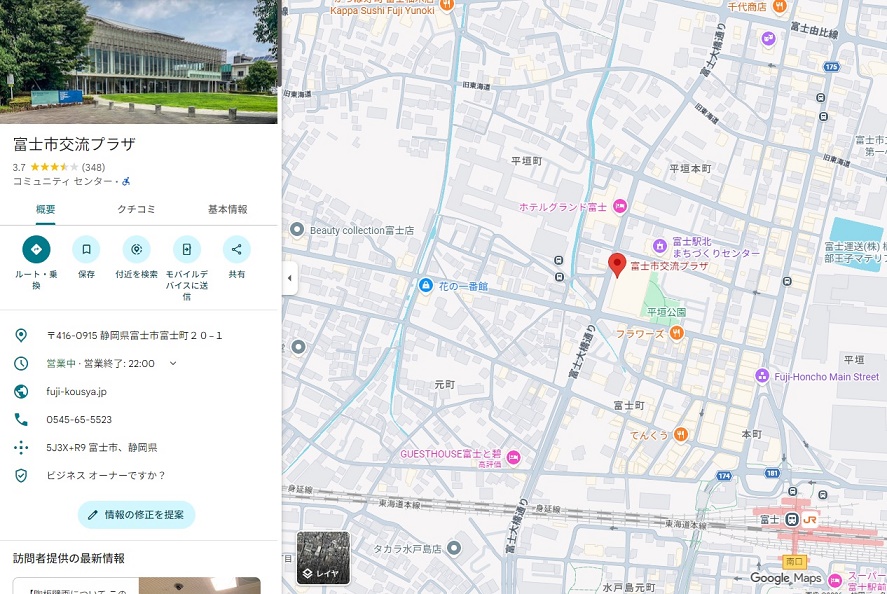Select the red 富士市交流プラザ map pin
The height and width of the screenshot is (594, 887).
(x=617, y=265)
